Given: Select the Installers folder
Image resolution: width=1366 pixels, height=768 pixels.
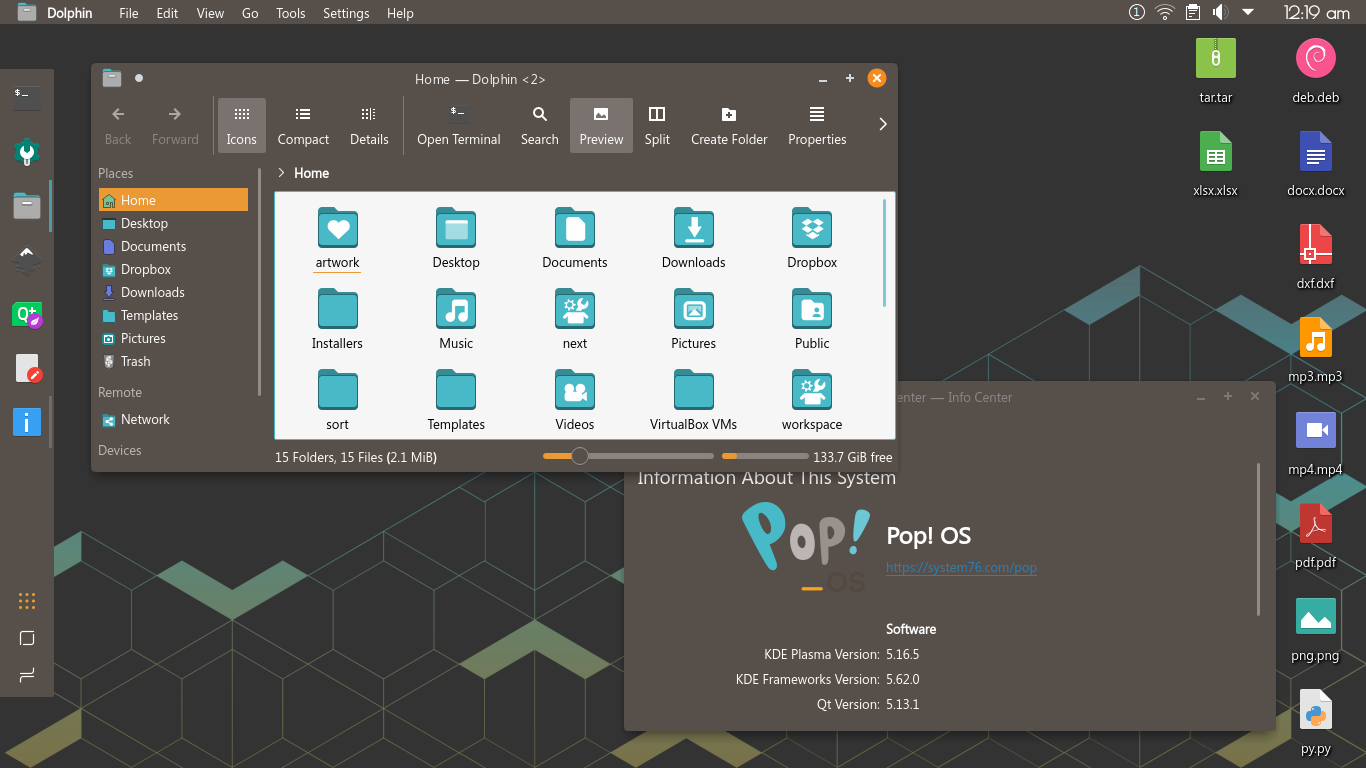Looking at the screenshot, I should pos(338,319).
